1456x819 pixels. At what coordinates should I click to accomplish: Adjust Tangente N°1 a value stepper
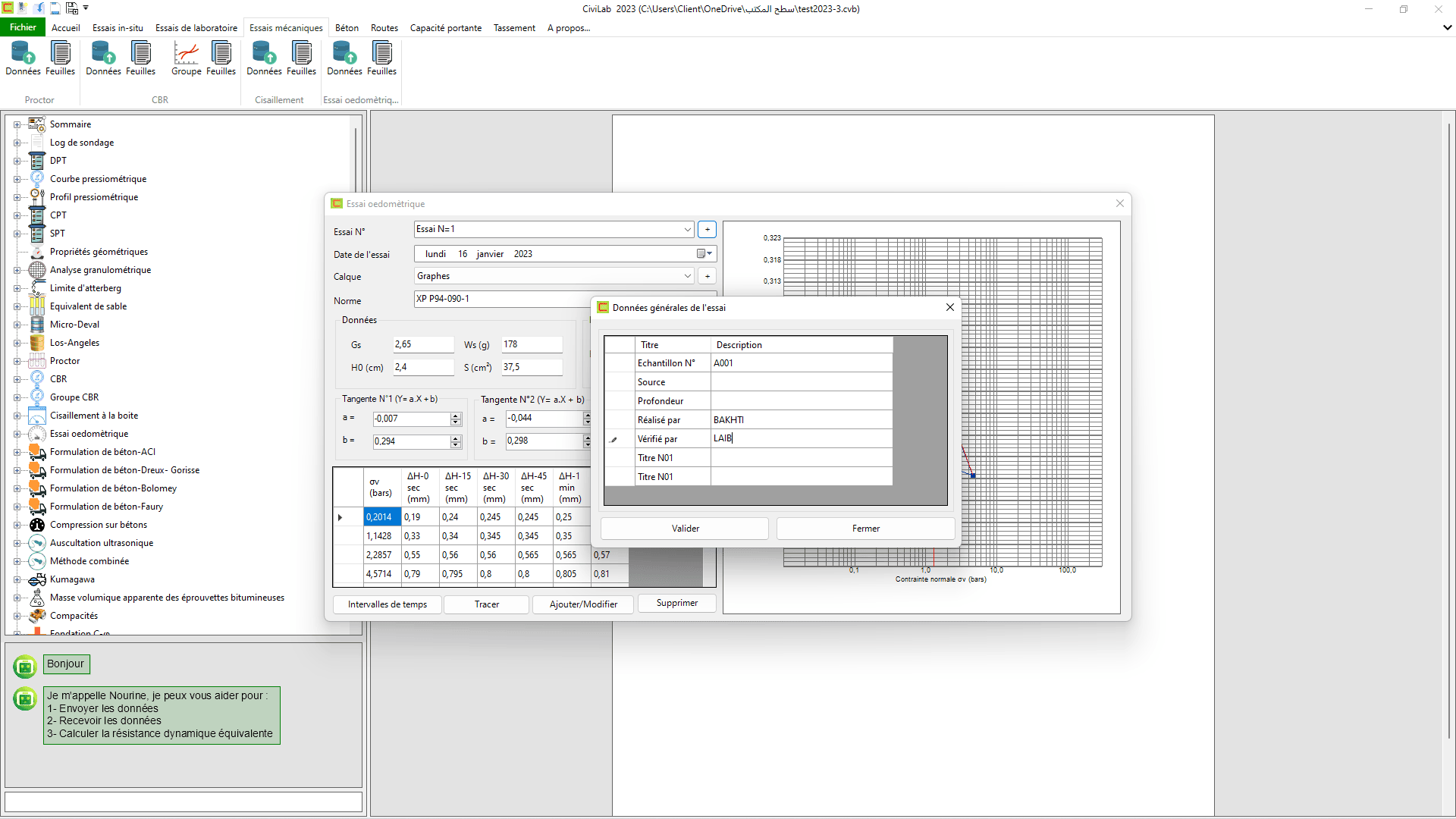coord(456,419)
